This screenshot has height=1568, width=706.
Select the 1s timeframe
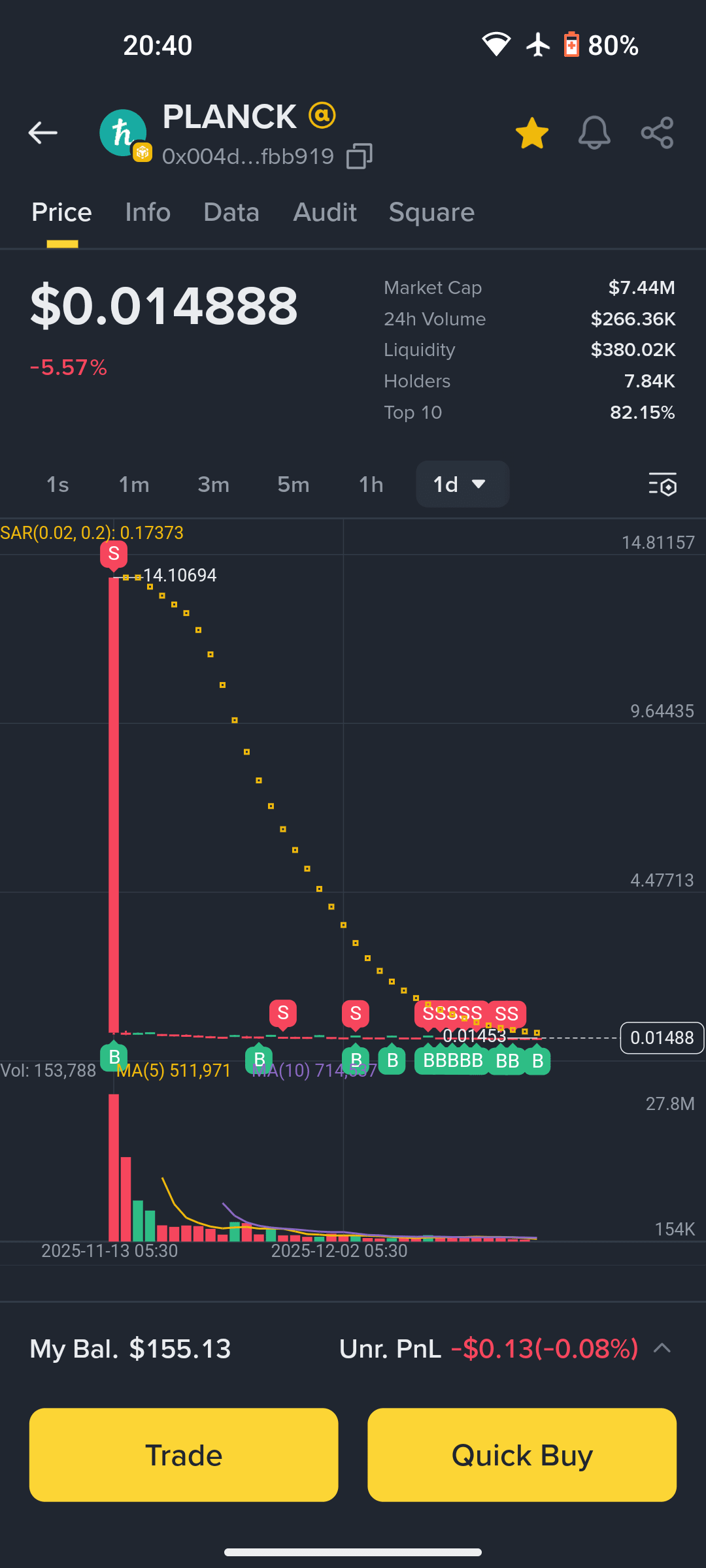(58, 485)
